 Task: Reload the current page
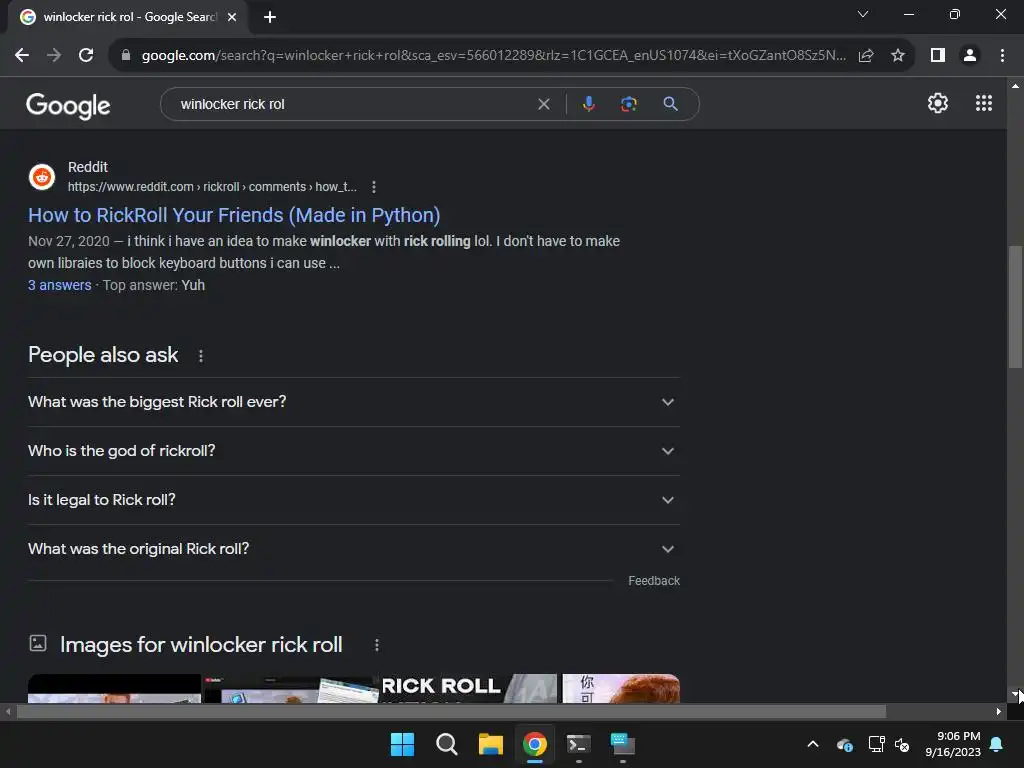pyautogui.click(x=86, y=56)
